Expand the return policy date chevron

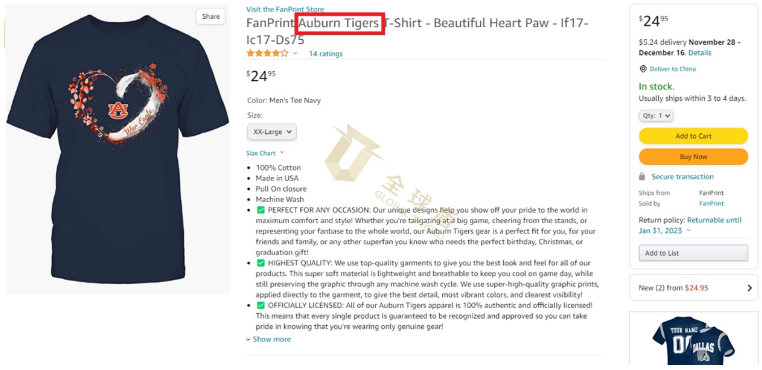688,230
